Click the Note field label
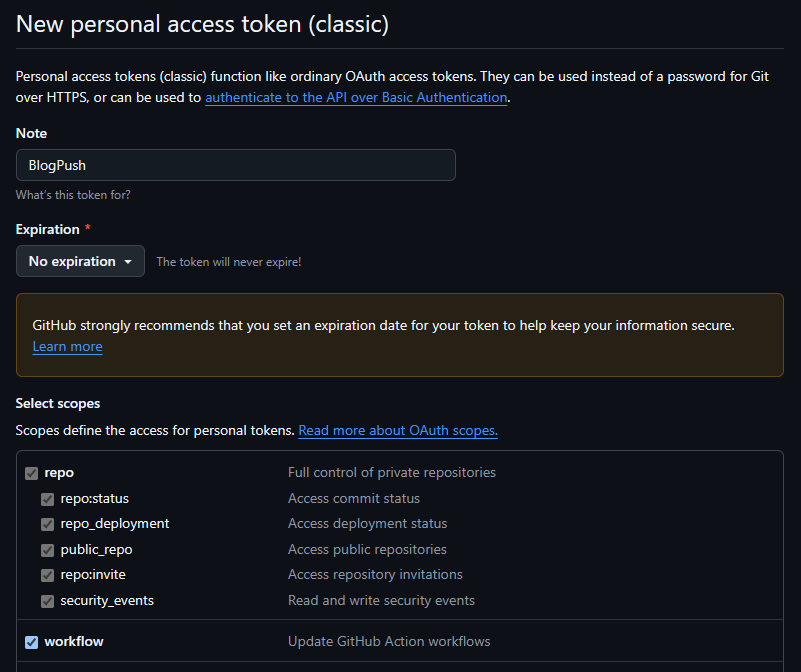801x672 pixels. click(x=31, y=133)
